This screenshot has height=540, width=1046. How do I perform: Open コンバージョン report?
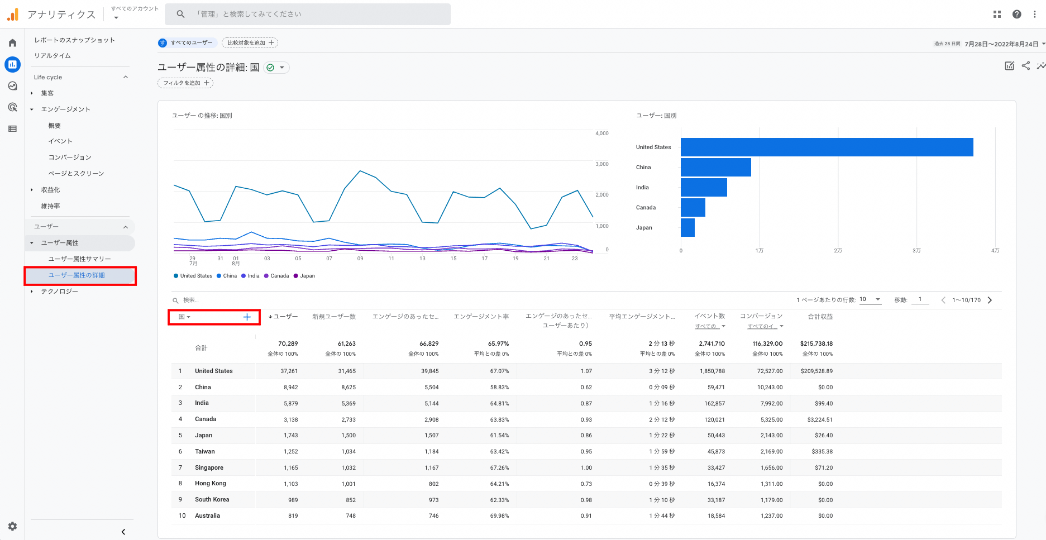coord(69,158)
